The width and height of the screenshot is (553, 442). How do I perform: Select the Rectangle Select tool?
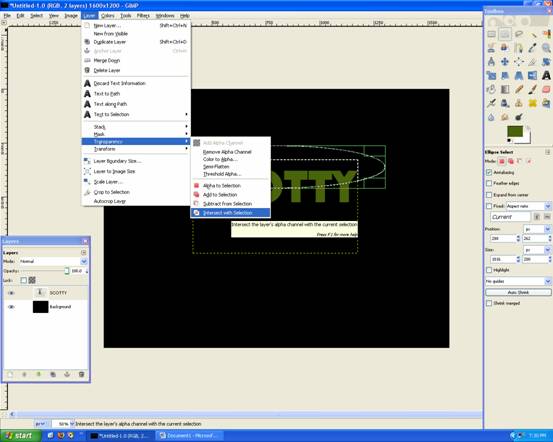click(491, 34)
